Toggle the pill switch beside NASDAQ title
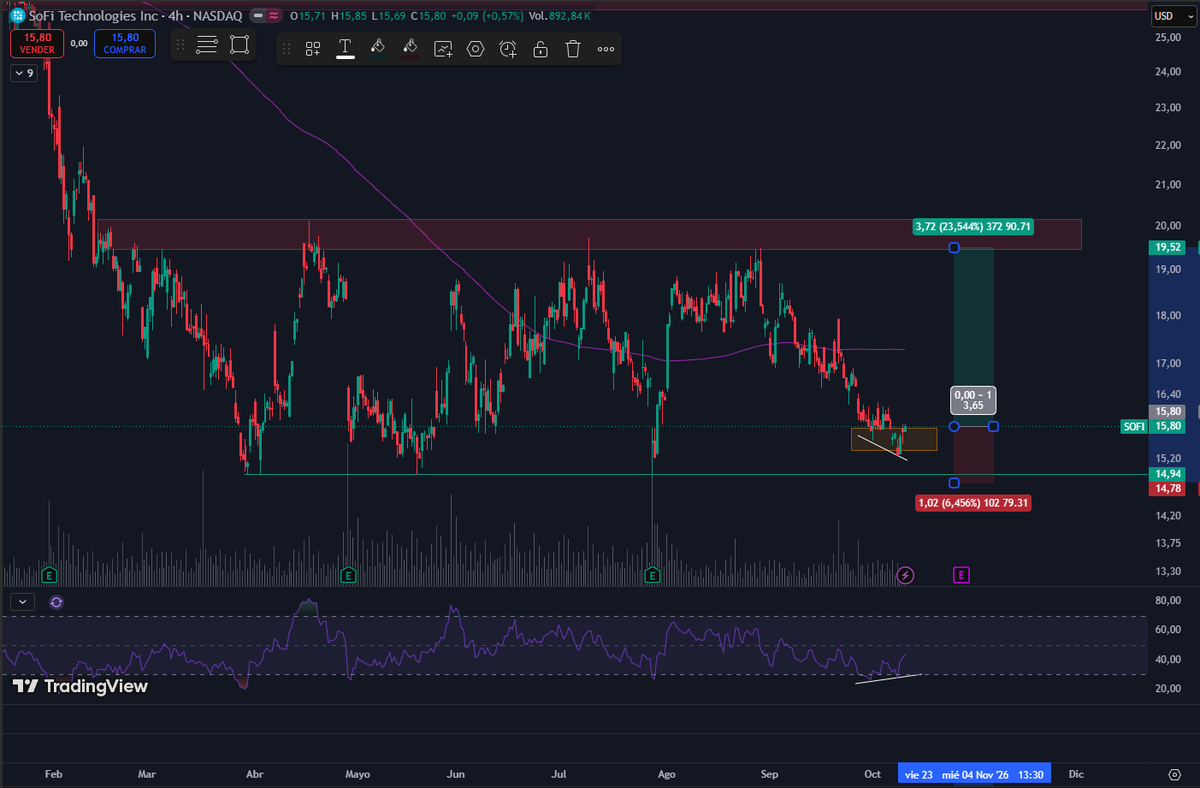This screenshot has height=788, width=1200. (x=256, y=16)
